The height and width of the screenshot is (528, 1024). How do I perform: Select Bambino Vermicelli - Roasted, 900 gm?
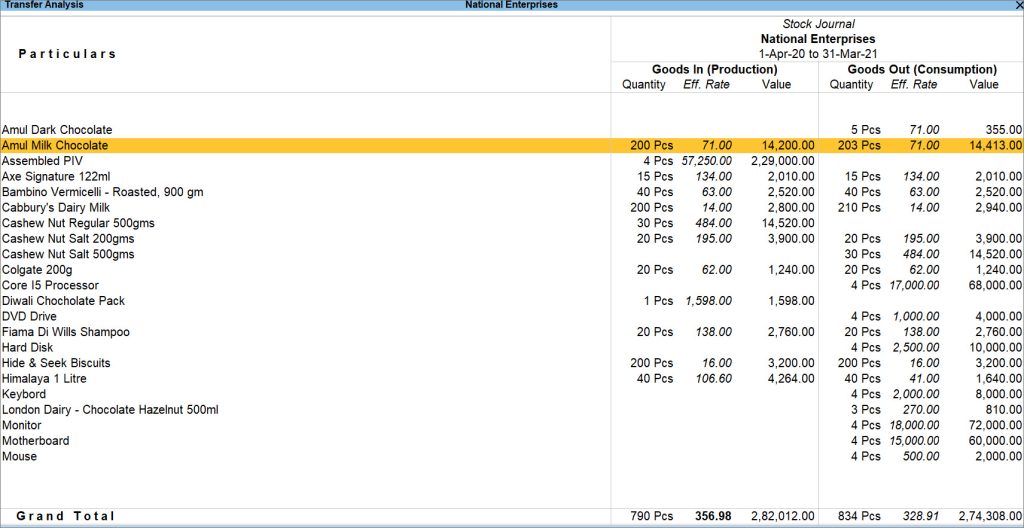coord(103,192)
